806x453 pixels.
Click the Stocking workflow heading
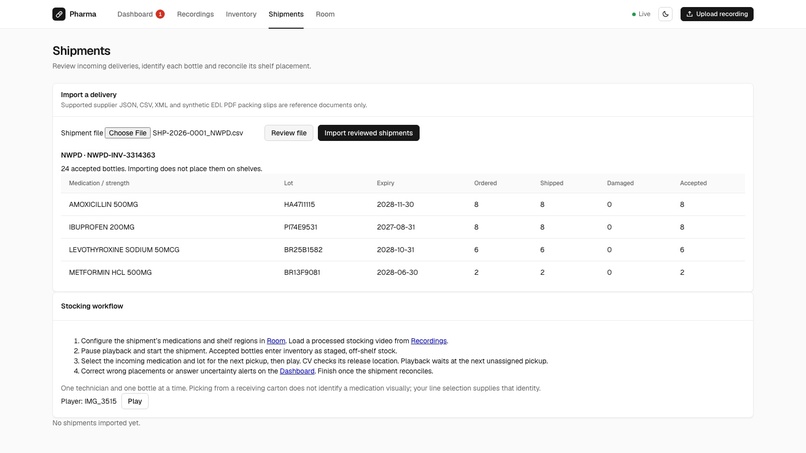[92, 306]
